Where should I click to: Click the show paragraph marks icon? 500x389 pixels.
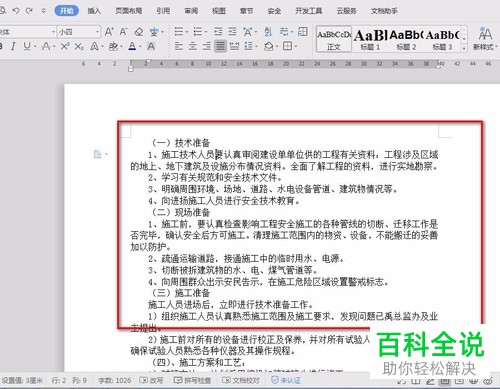click(284, 32)
